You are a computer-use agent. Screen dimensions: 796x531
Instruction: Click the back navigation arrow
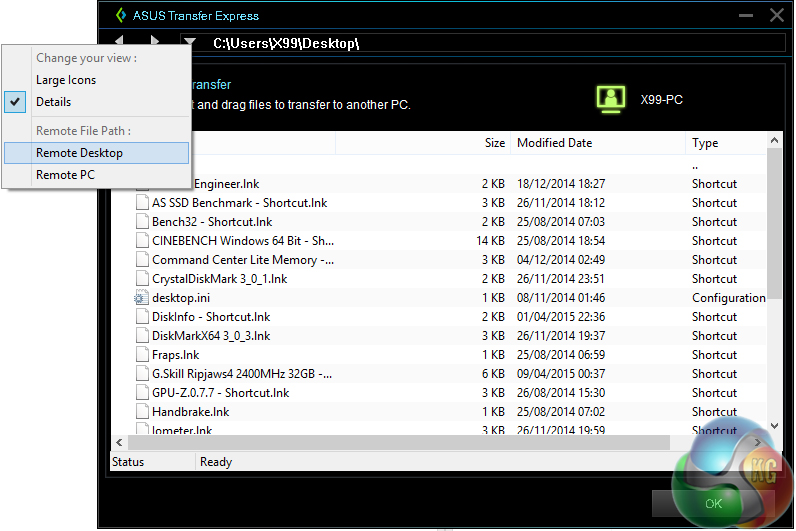click(x=119, y=40)
